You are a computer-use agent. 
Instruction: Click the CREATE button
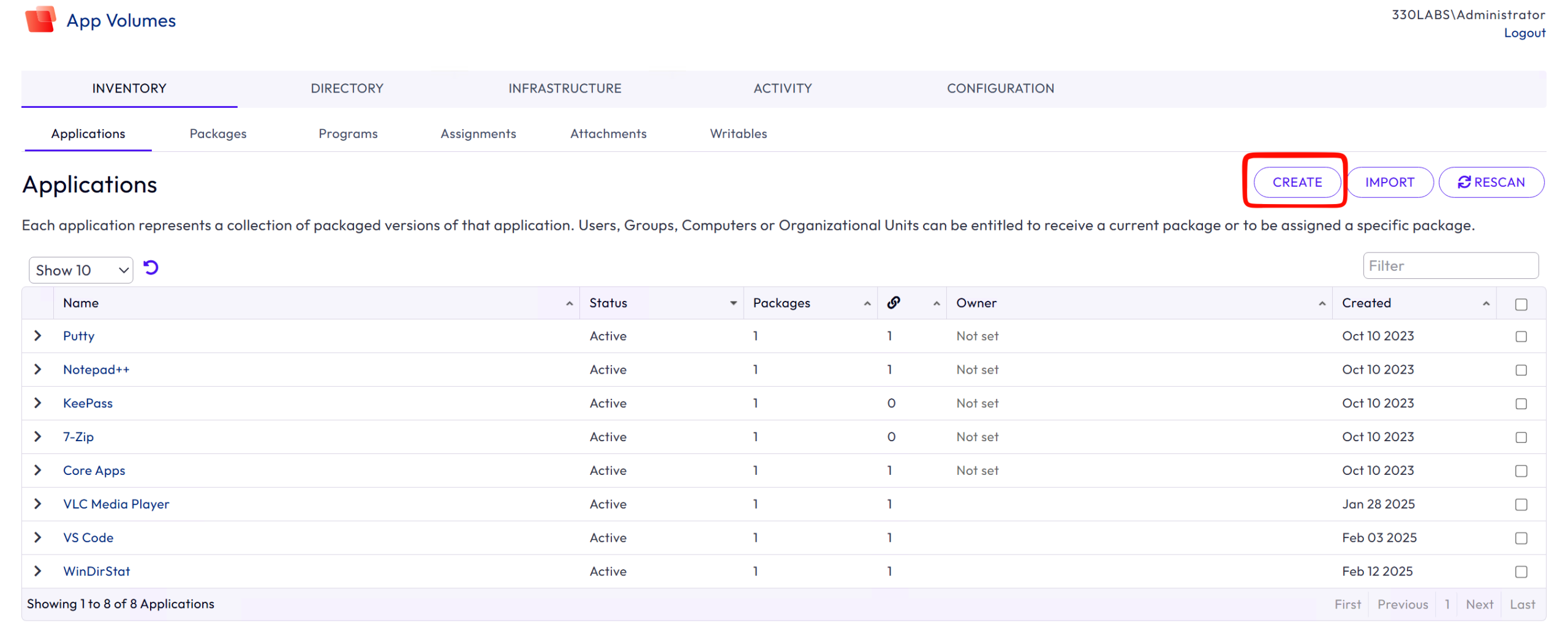point(1297,183)
